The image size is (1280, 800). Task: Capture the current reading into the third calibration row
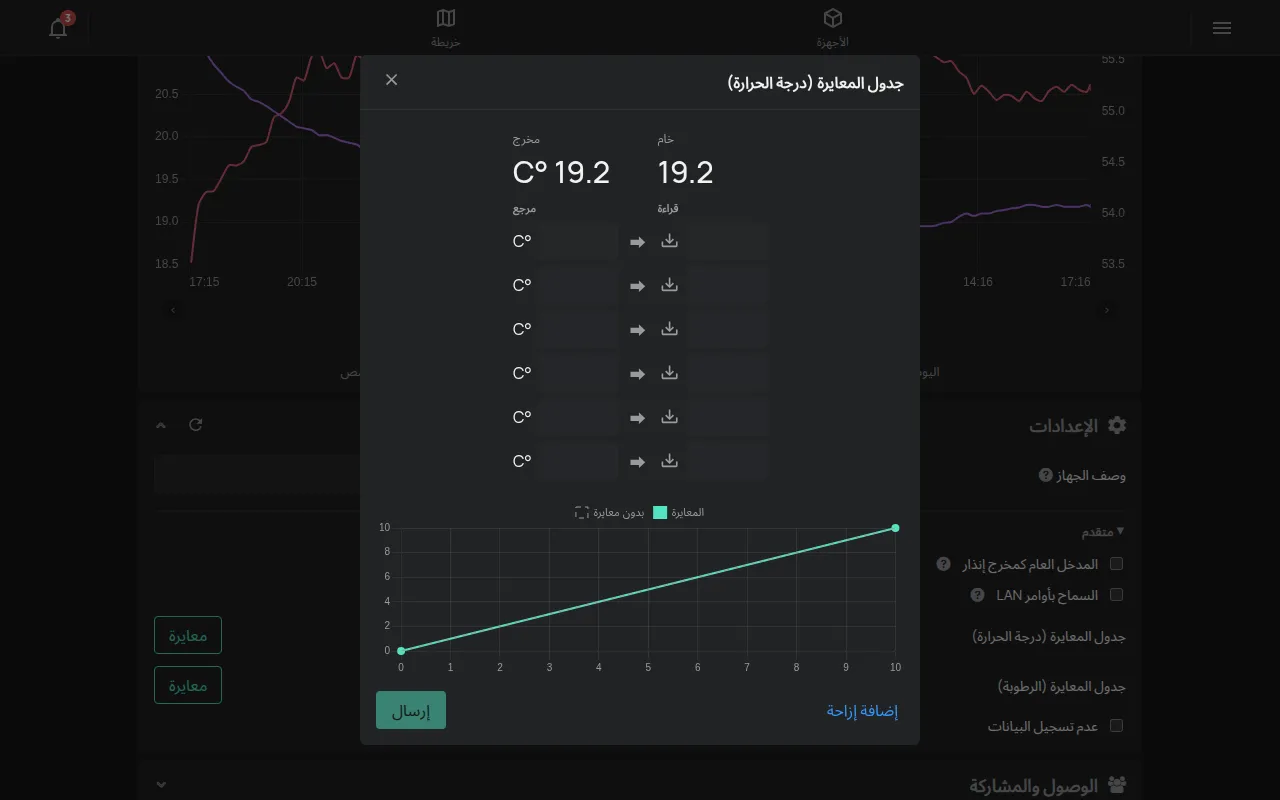tap(670, 329)
